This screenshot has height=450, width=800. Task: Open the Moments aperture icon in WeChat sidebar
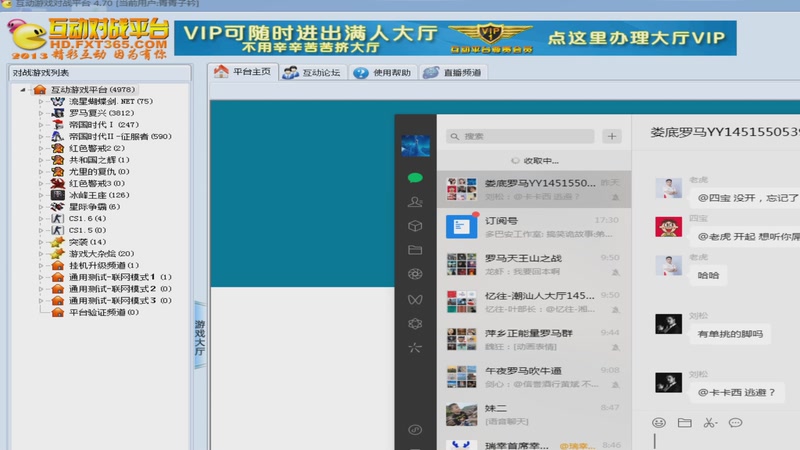tap(415, 274)
